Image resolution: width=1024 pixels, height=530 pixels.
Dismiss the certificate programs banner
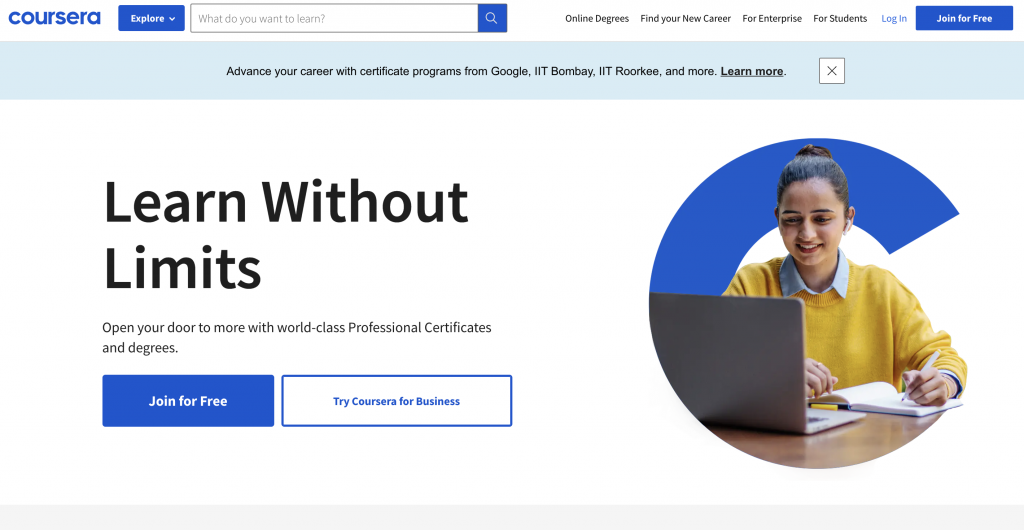(832, 71)
